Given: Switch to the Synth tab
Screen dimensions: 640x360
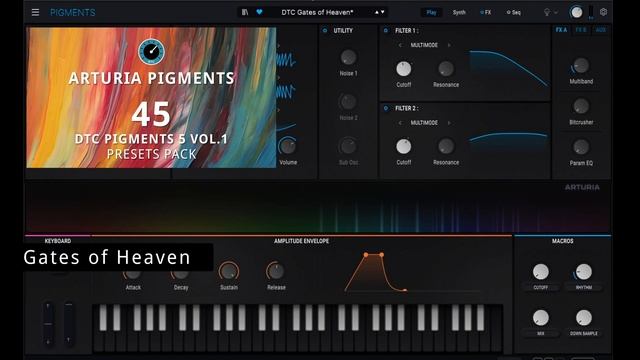Looking at the screenshot, I should [x=459, y=12].
